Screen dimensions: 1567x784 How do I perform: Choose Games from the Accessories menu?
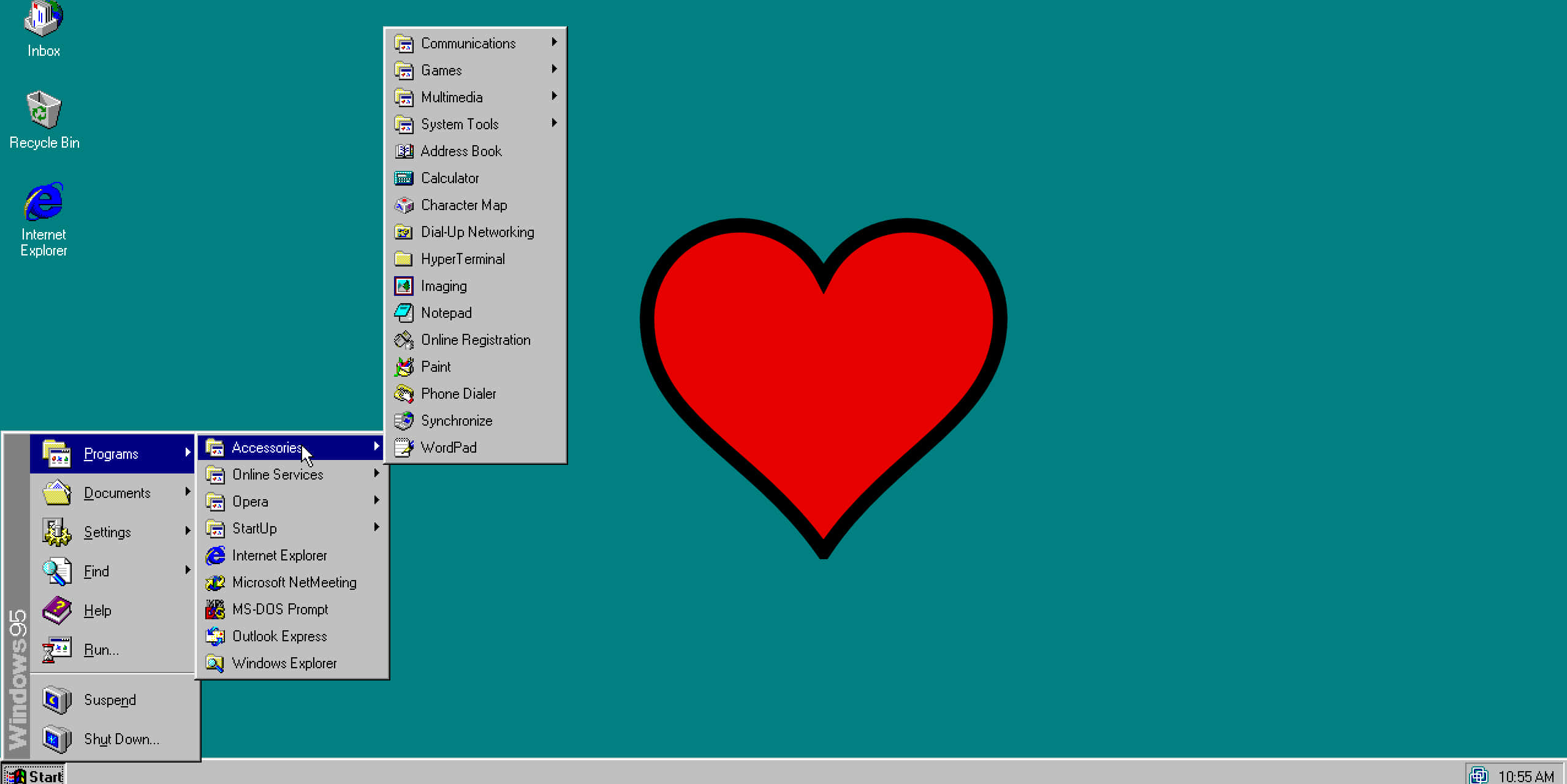[x=476, y=70]
